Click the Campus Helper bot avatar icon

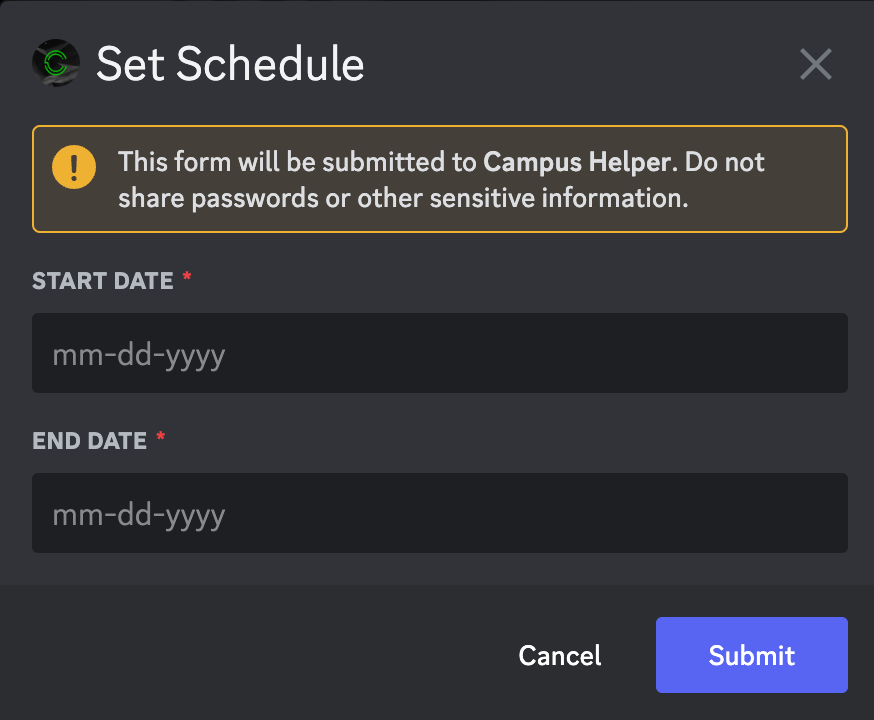(56, 63)
